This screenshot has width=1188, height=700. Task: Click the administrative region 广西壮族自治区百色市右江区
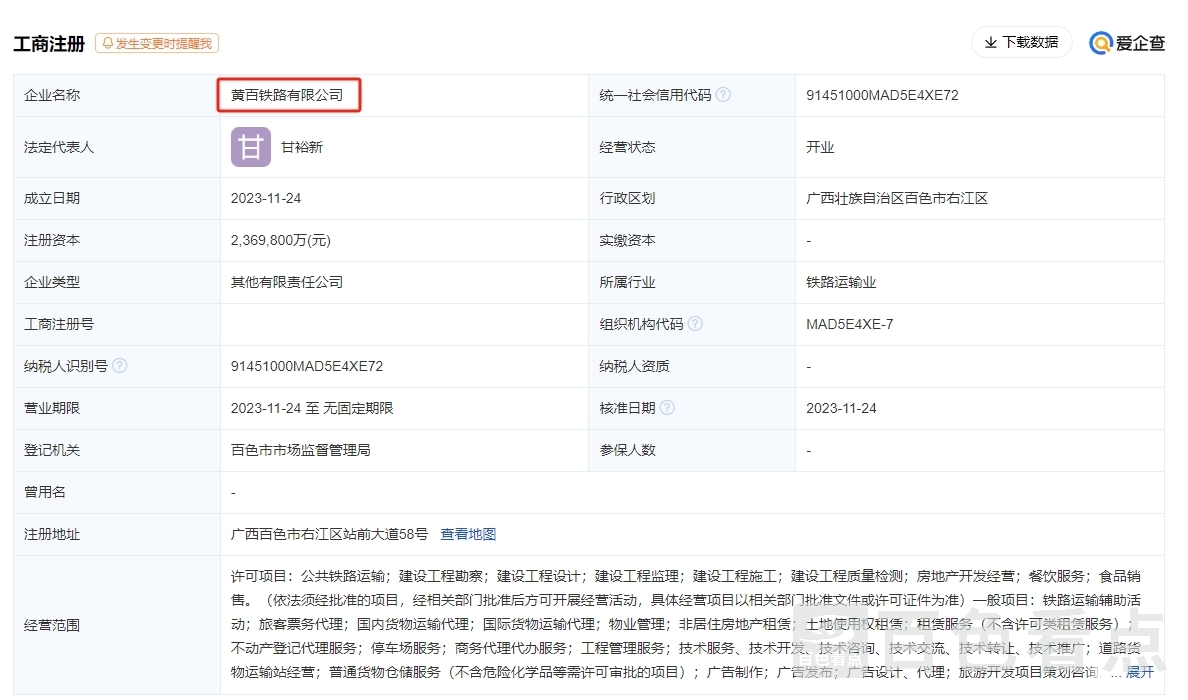coord(897,198)
